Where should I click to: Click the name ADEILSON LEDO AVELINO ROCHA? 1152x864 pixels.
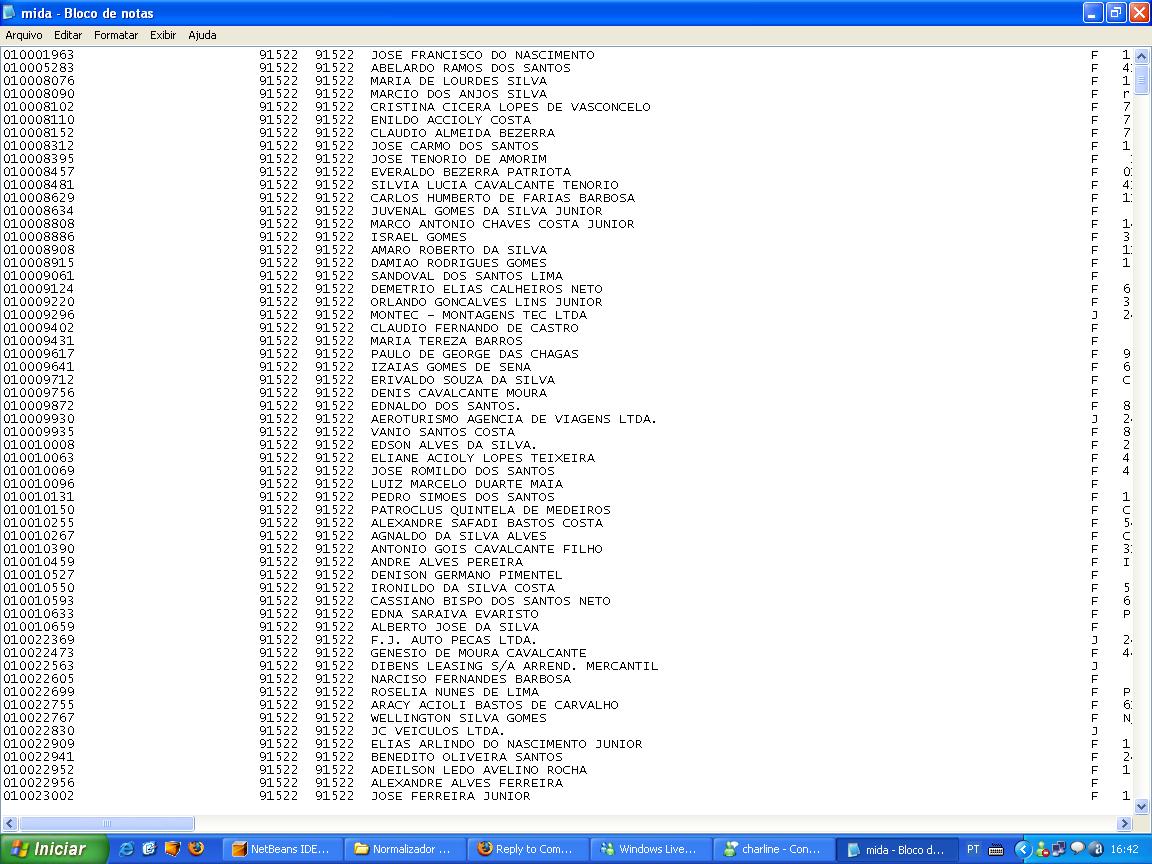click(x=478, y=770)
